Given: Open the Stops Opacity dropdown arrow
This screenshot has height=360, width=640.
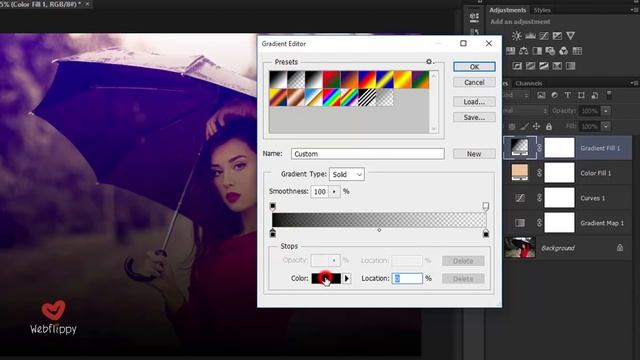Looking at the screenshot, I should click(x=334, y=260).
